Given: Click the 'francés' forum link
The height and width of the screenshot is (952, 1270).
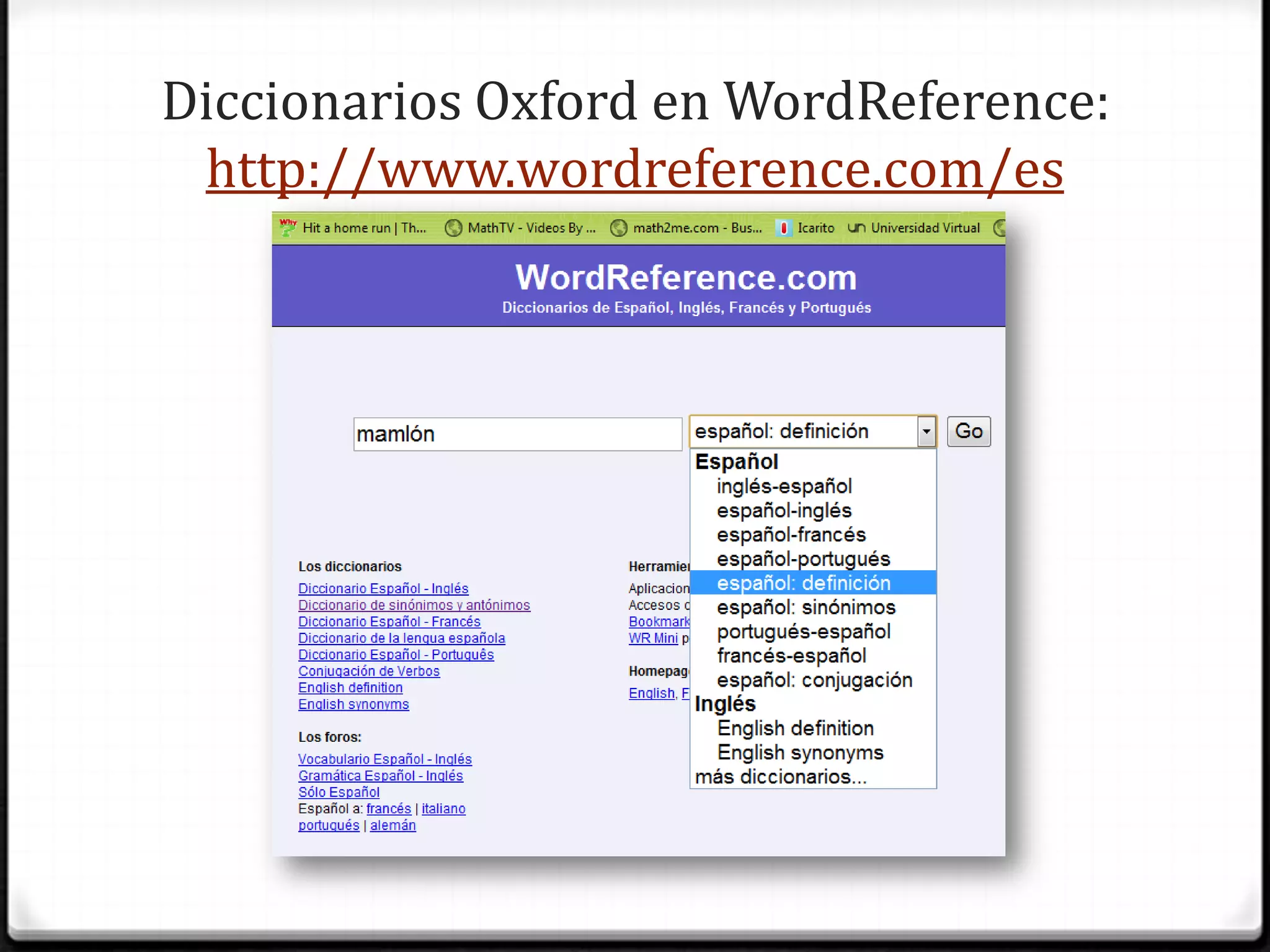Looking at the screenshot, I should [x=389, y=809].
